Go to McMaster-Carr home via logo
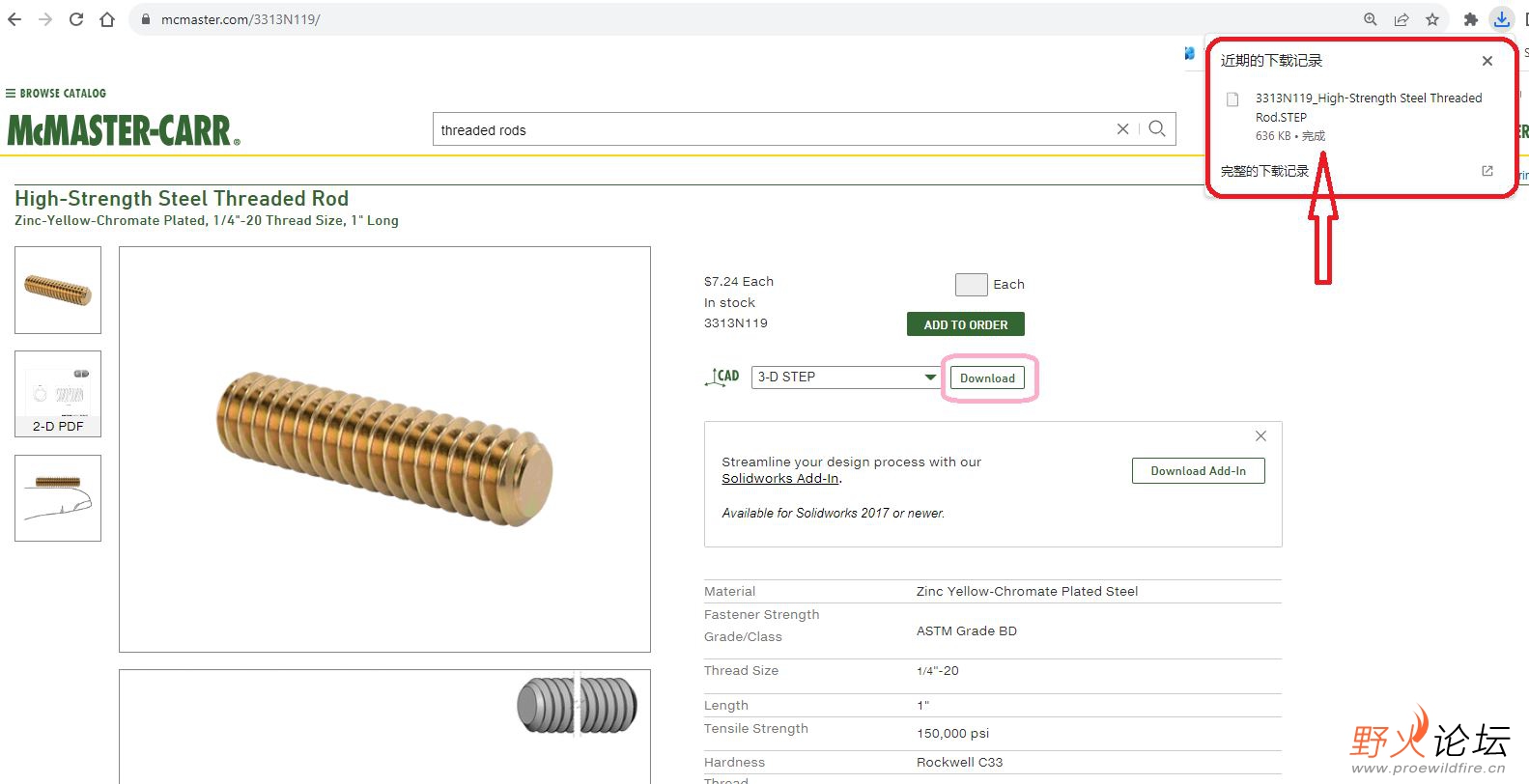The image size is (1529, 784). coord(124,130)
